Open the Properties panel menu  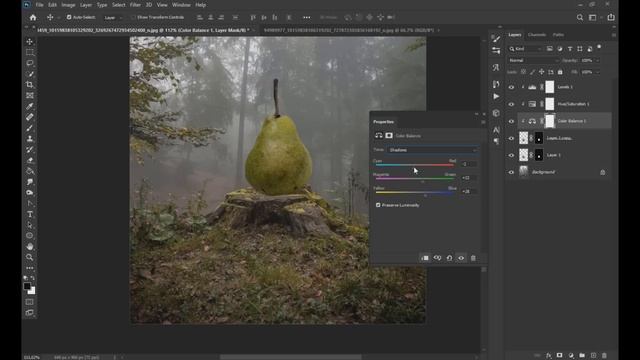[483, 122]
